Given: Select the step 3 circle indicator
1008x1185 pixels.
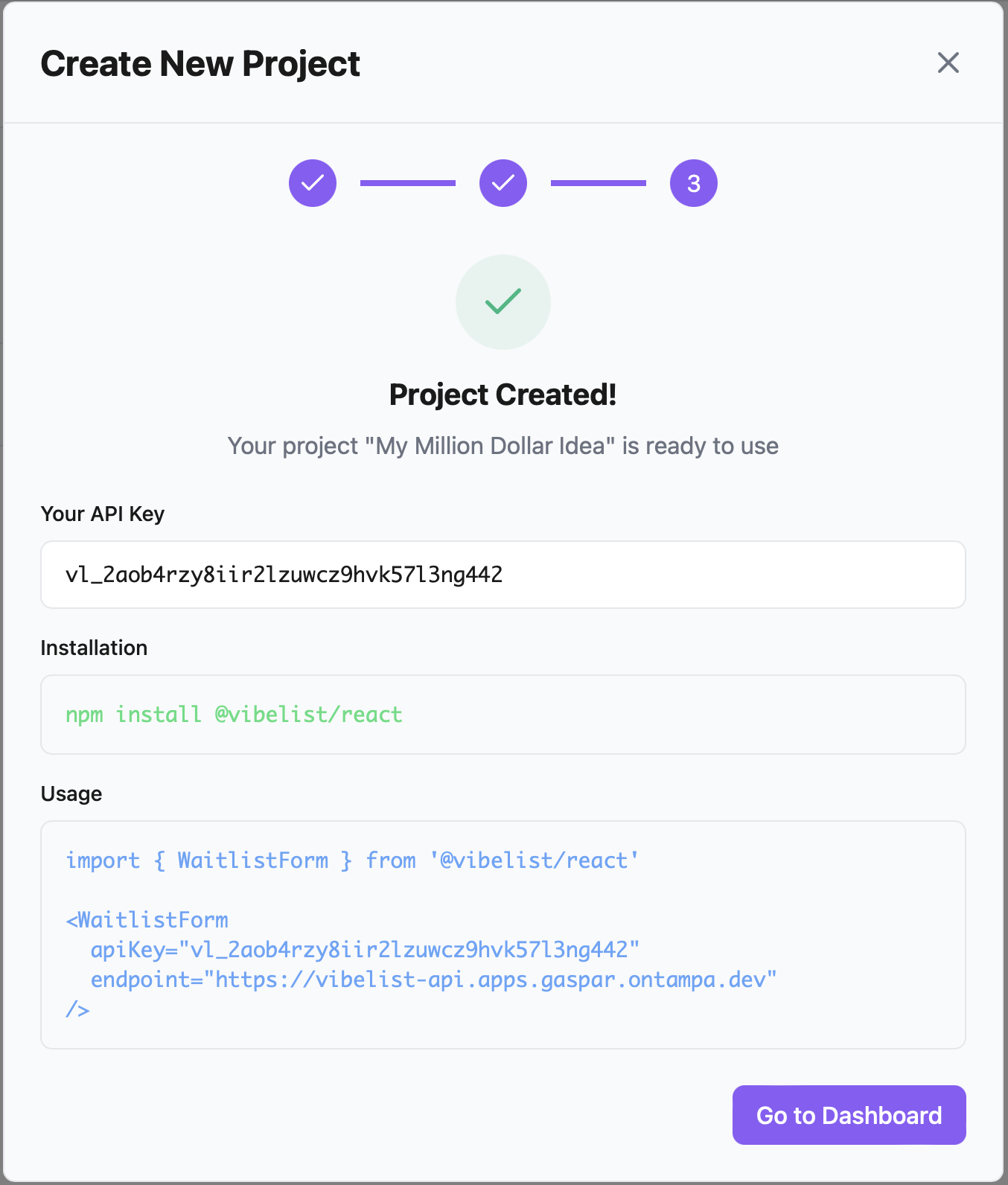Looking at the screenshot, I should click(693, 183).
